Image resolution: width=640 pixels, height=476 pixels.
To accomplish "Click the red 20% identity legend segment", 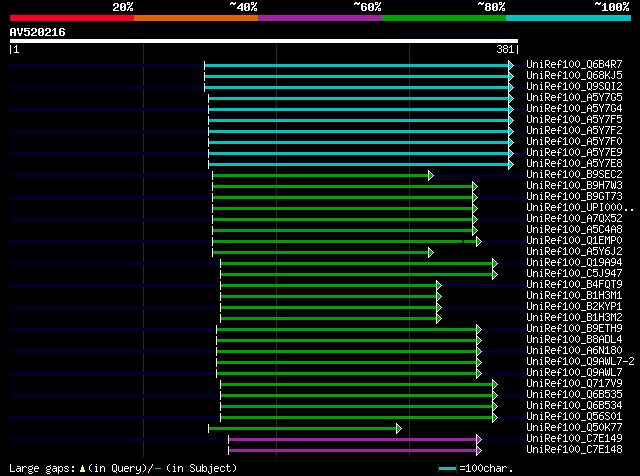I will click(72, 18).
